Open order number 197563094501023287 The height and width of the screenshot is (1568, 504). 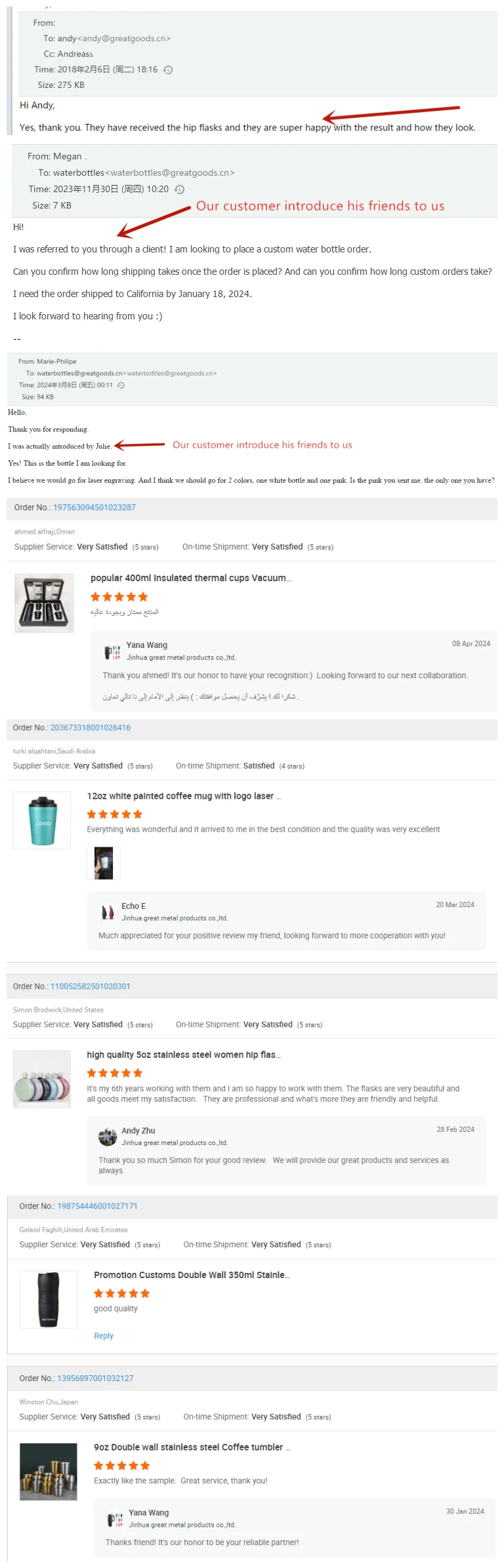point(94,508)
